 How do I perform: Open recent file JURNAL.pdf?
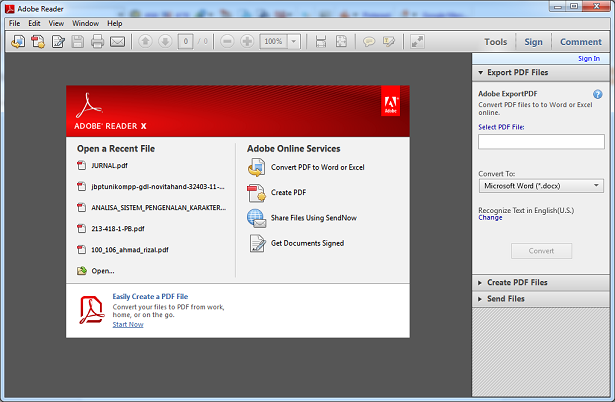tap(109, 166)
